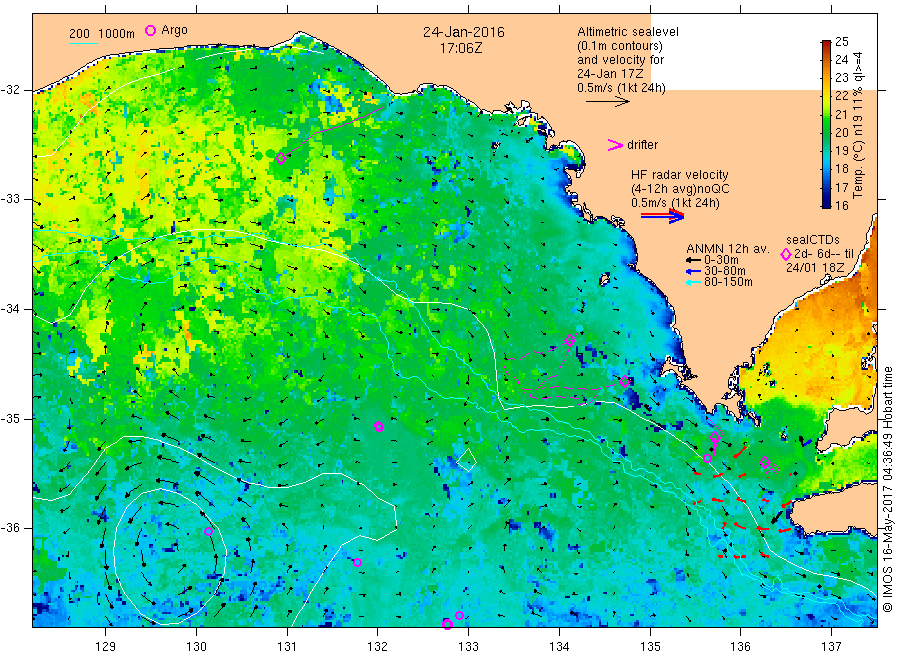The width and height of the screenshot is (900, 660).
Task: Click the black altimetric velocity scale arrow
Action: [607, 102]
